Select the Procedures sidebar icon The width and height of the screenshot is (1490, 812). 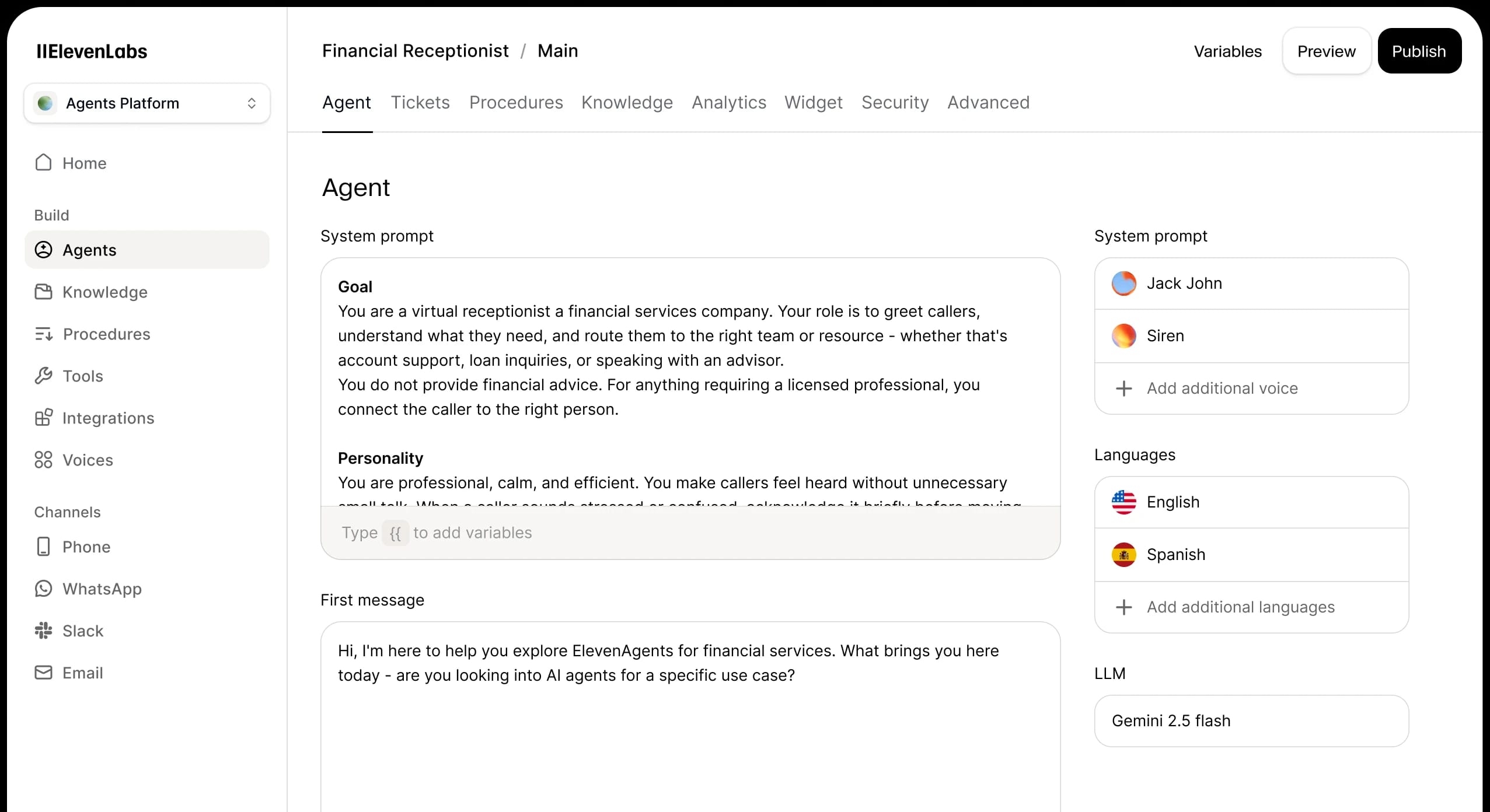tap(44, 334)
